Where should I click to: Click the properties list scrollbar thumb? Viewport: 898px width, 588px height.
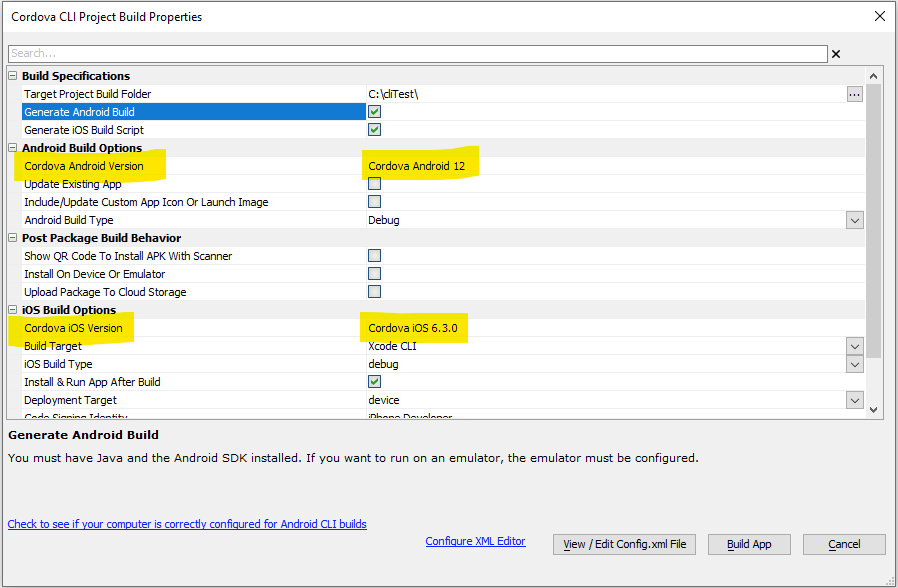coord(873,220)
